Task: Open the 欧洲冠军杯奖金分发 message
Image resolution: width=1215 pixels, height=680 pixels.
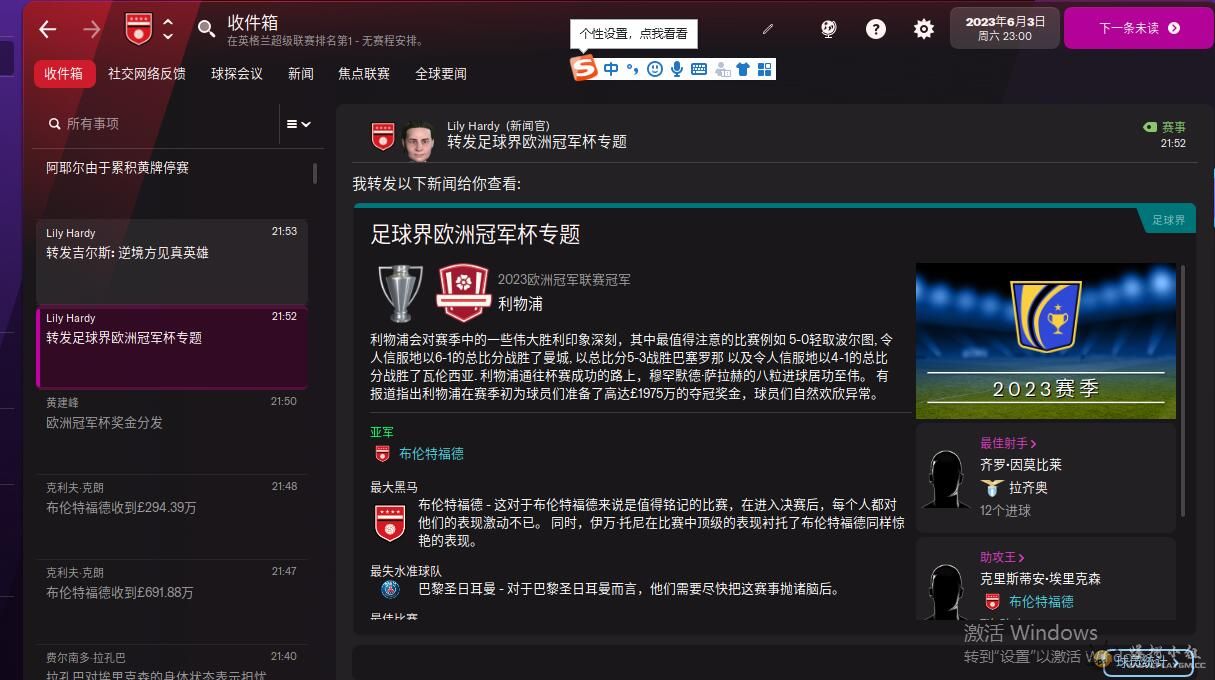Action: click(171, 431)
